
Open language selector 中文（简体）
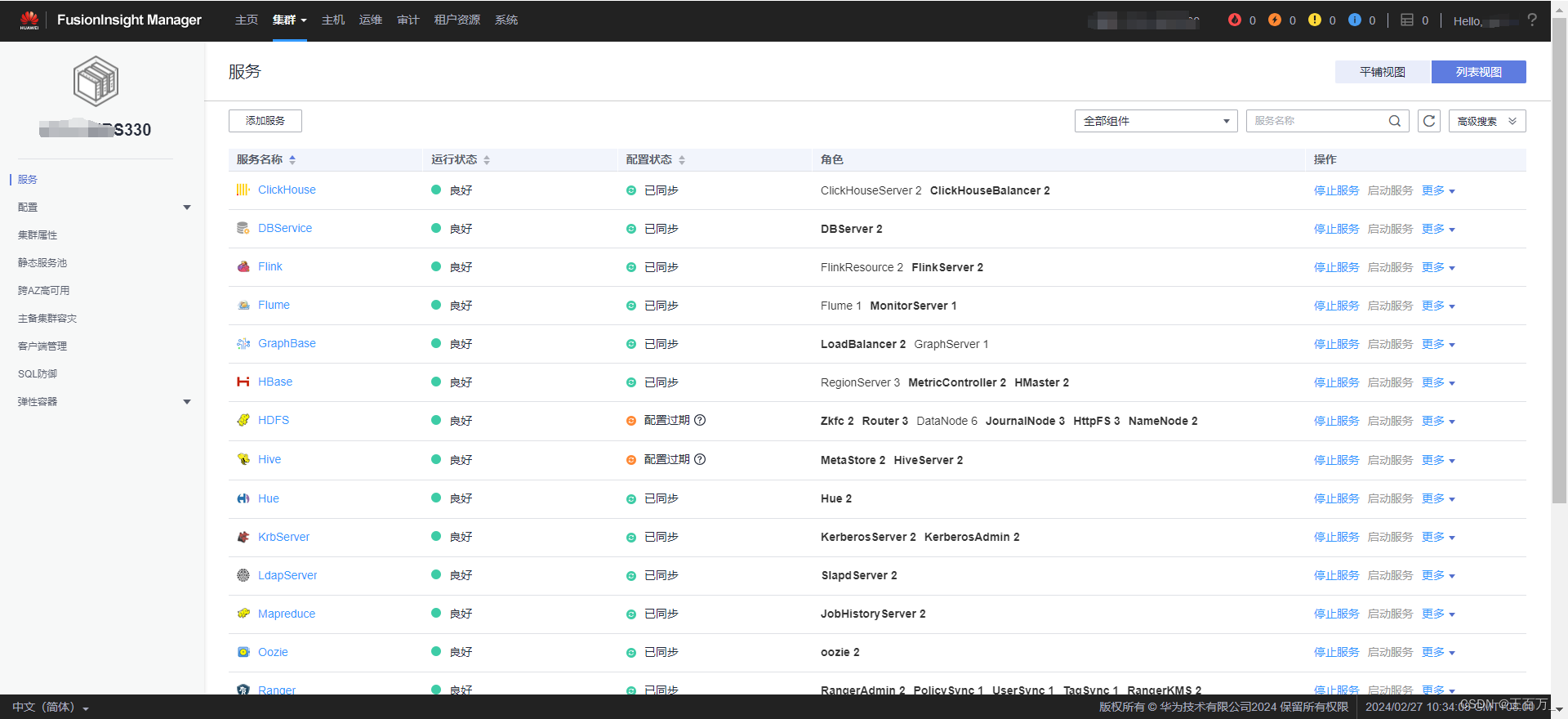point(50,707)
